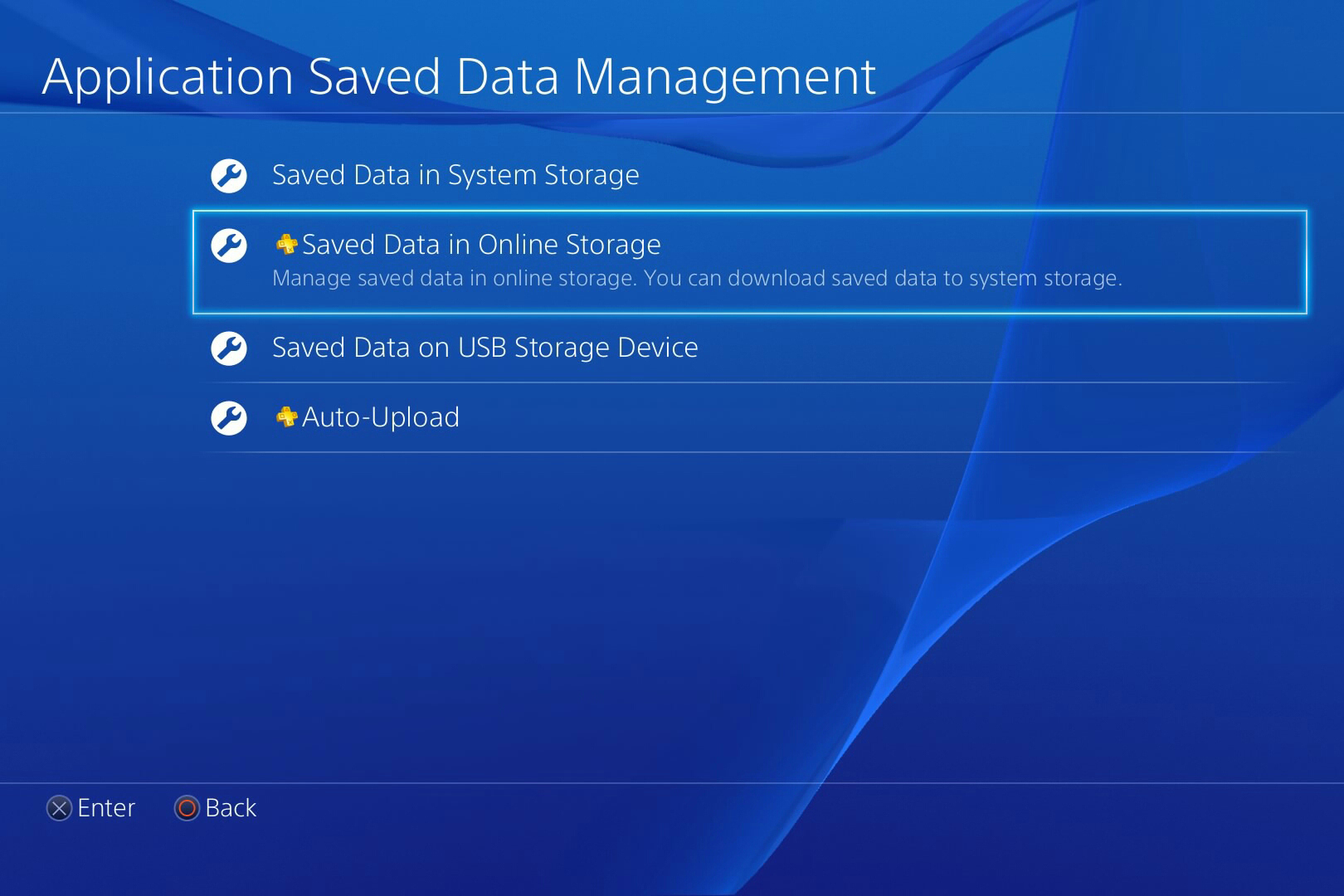The width and height of the screenshot is (1344, 896).
Task: Click PlayStation Plus icon before Online Storage label
Action: (286, 244)
